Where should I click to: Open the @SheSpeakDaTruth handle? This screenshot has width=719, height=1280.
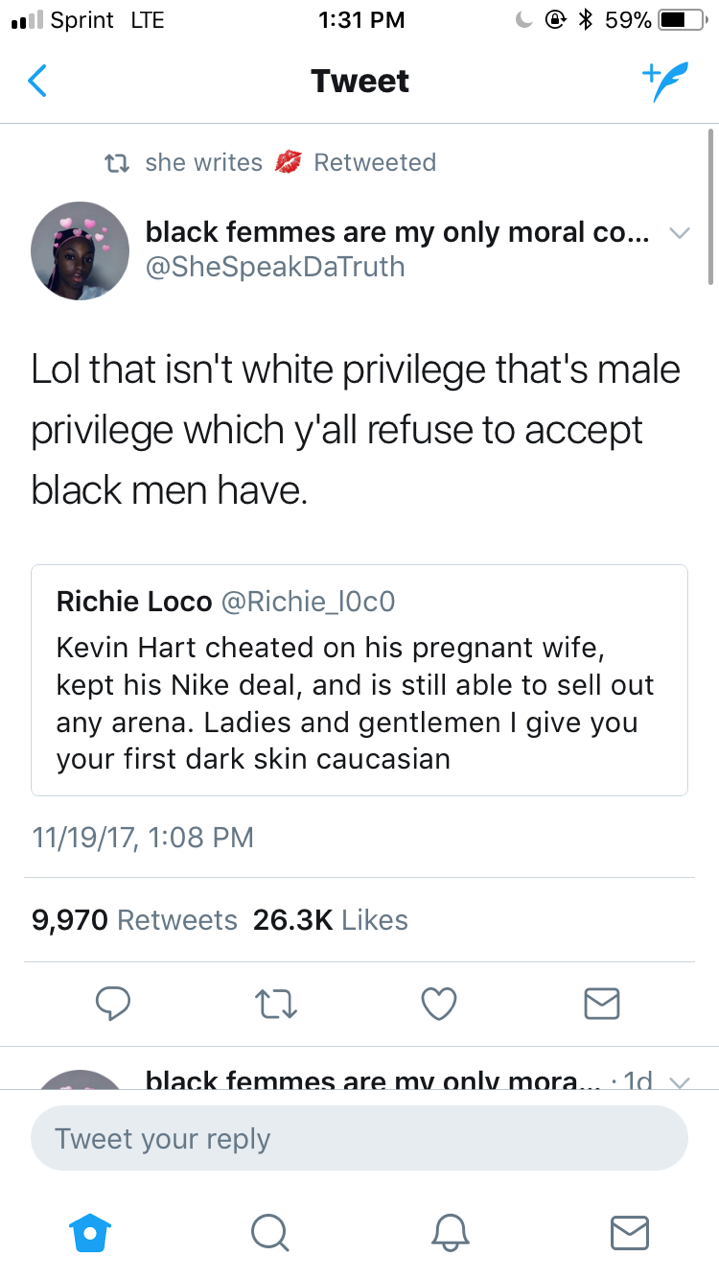[x=275, y=267]
